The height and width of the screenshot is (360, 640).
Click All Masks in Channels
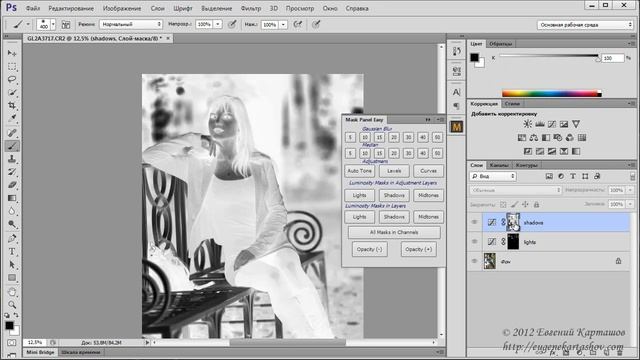394,232
